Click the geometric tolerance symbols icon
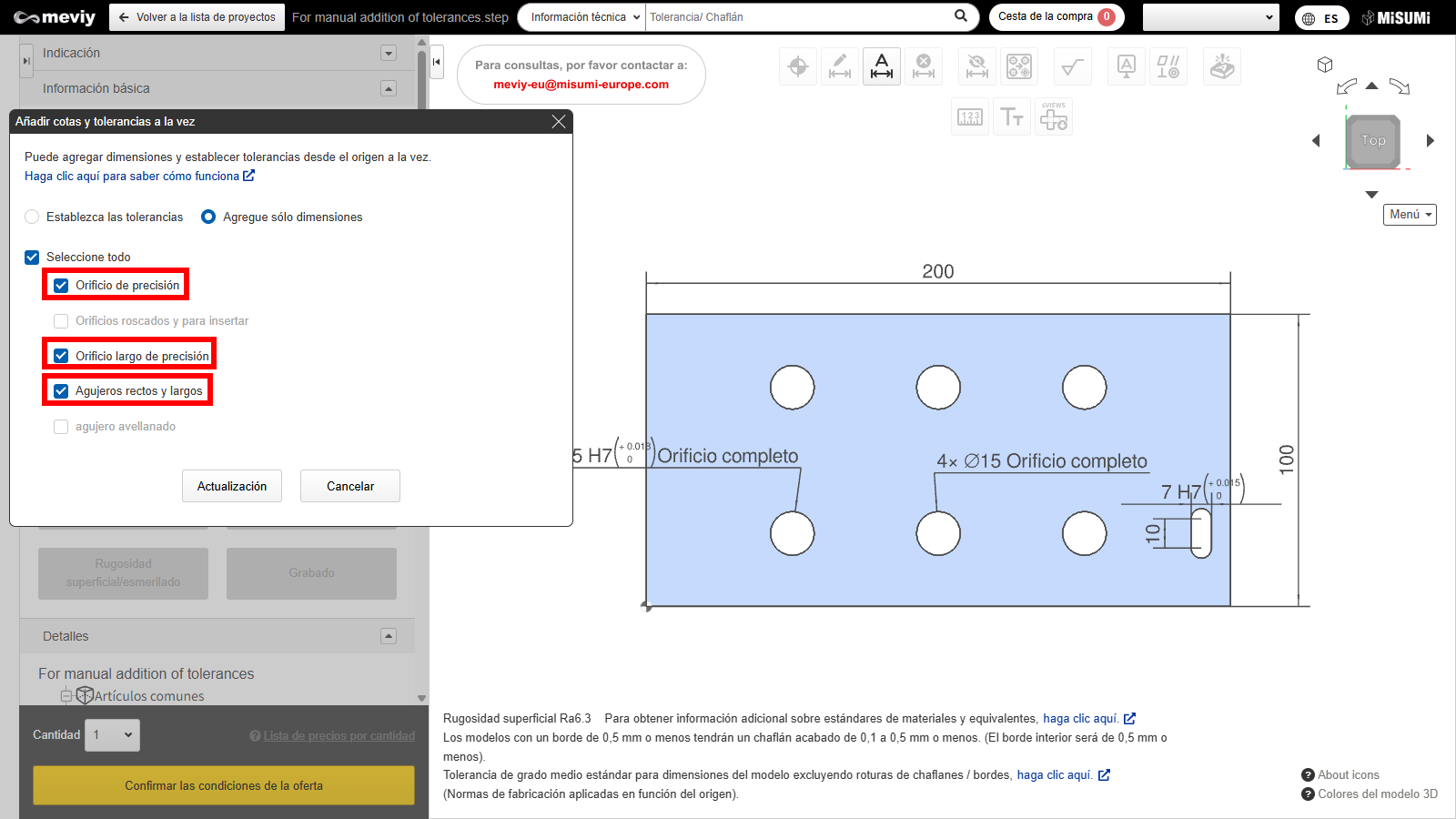Screen dimensions: 1456x819 tap(1168, 66)
